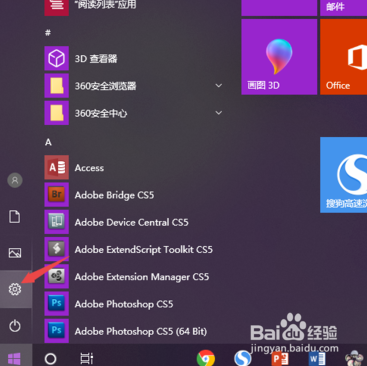
Task: Open the Documents sidebar icon
Action: point(15,217)
